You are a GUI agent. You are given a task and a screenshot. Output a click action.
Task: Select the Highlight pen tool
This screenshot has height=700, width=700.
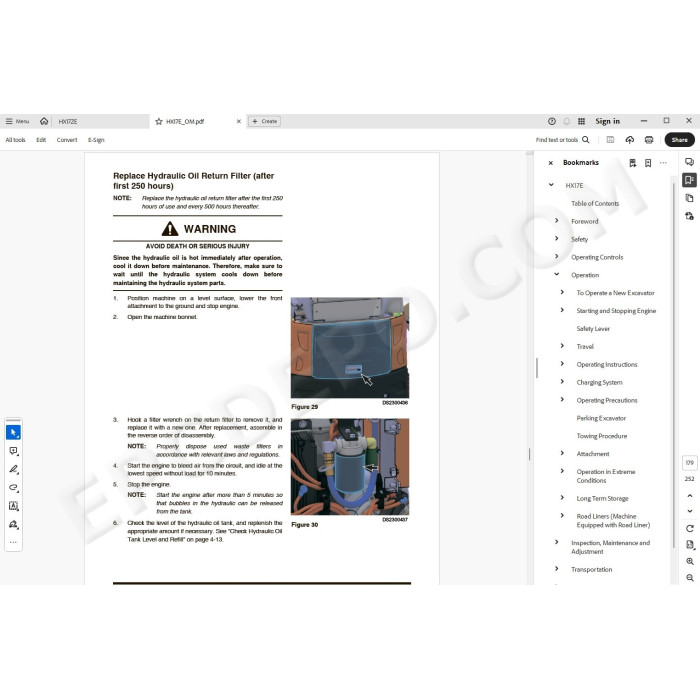coord(13,469)
